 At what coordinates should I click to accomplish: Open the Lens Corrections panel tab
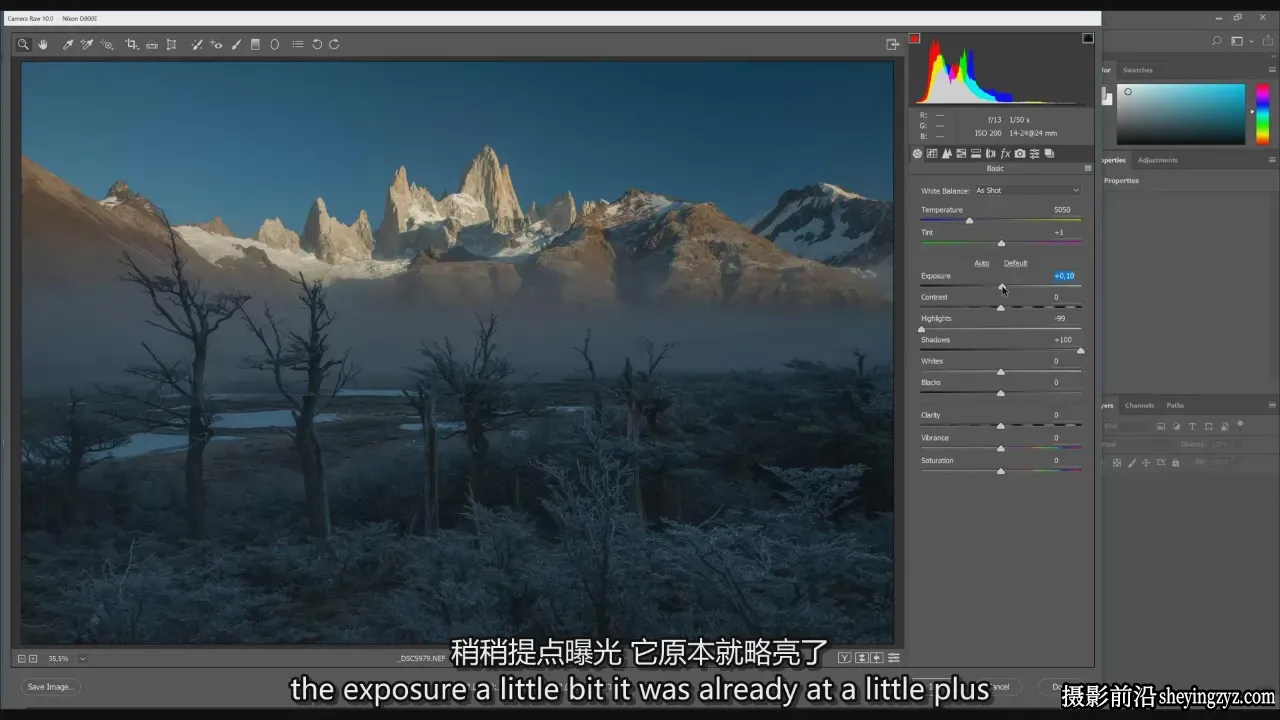tap(990, 153)
